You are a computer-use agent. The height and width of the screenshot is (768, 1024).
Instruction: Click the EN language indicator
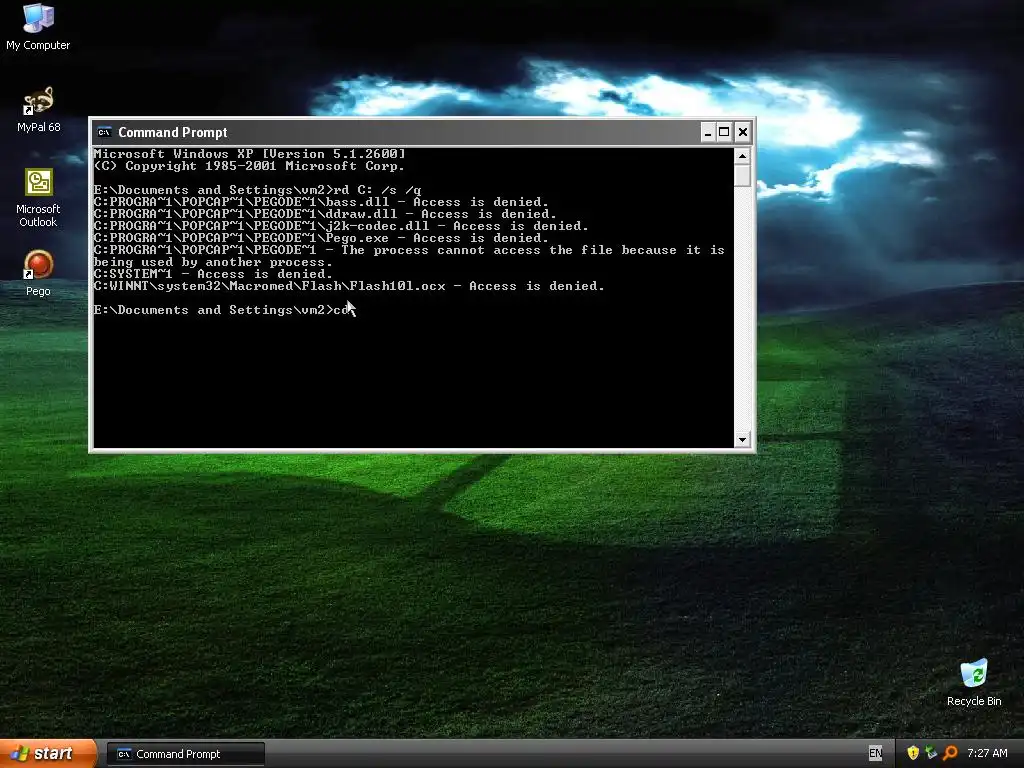(x=875, y=754)
